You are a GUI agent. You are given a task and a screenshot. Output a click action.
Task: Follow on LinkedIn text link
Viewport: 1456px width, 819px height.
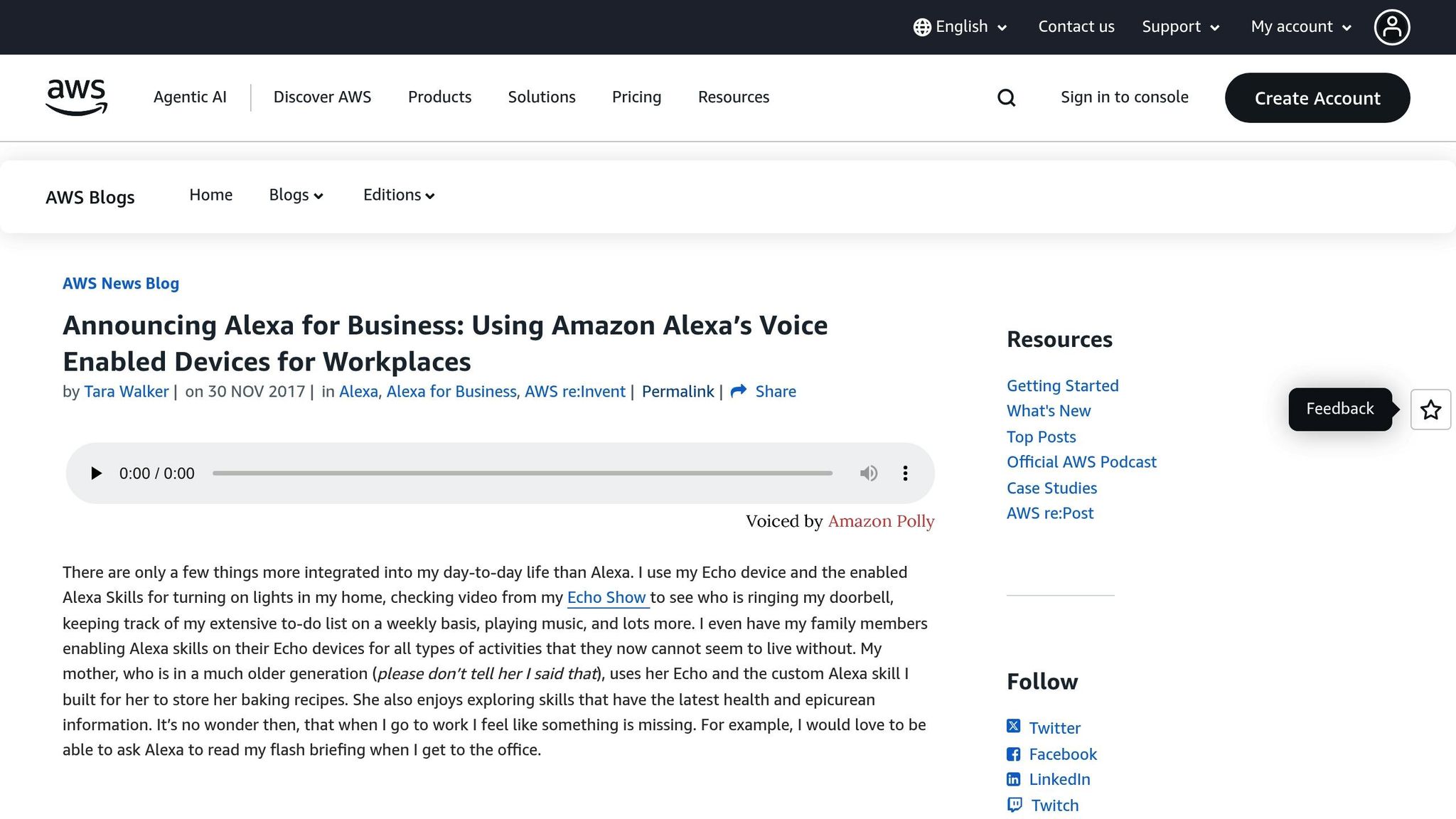pos(1059,779)
